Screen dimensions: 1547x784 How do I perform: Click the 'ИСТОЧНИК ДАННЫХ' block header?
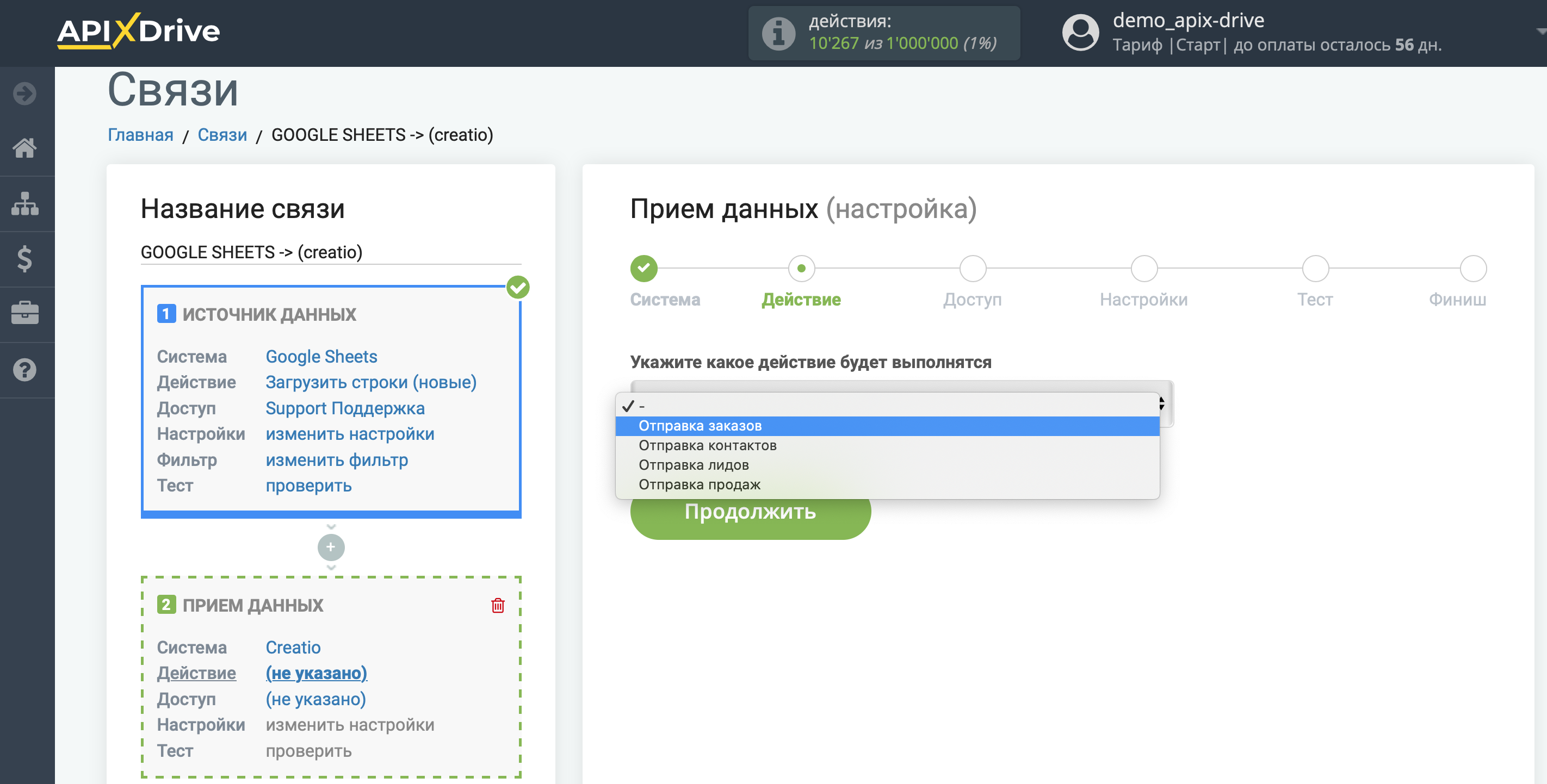(269, 314)
